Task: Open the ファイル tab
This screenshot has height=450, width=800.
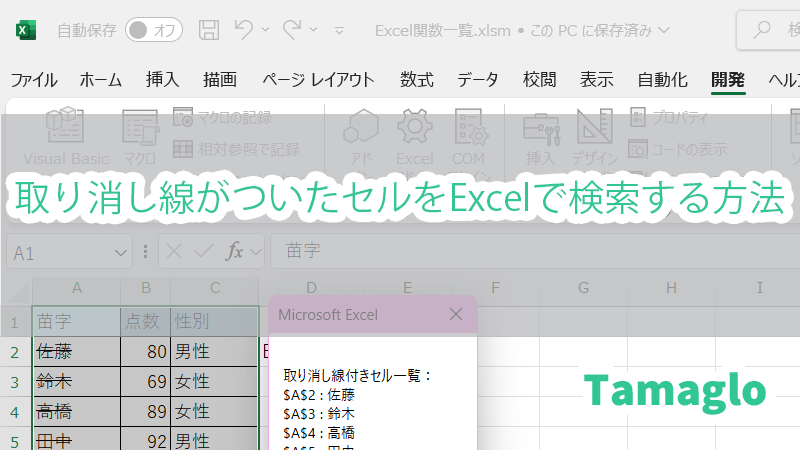Action: pos(33,80)
